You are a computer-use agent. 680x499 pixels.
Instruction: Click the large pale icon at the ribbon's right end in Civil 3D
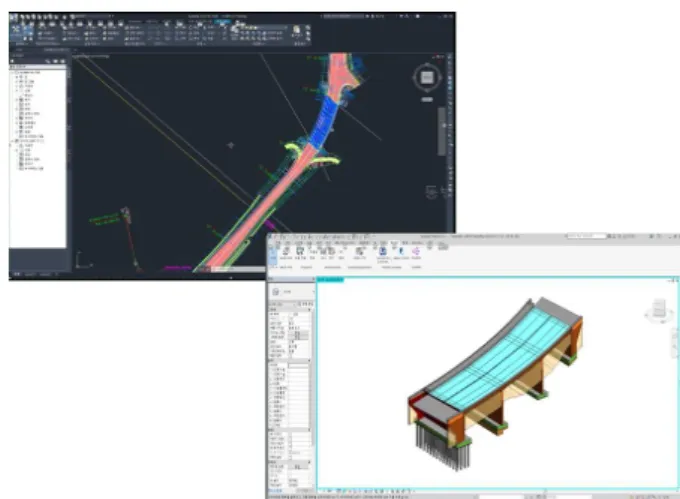(296, 30)
